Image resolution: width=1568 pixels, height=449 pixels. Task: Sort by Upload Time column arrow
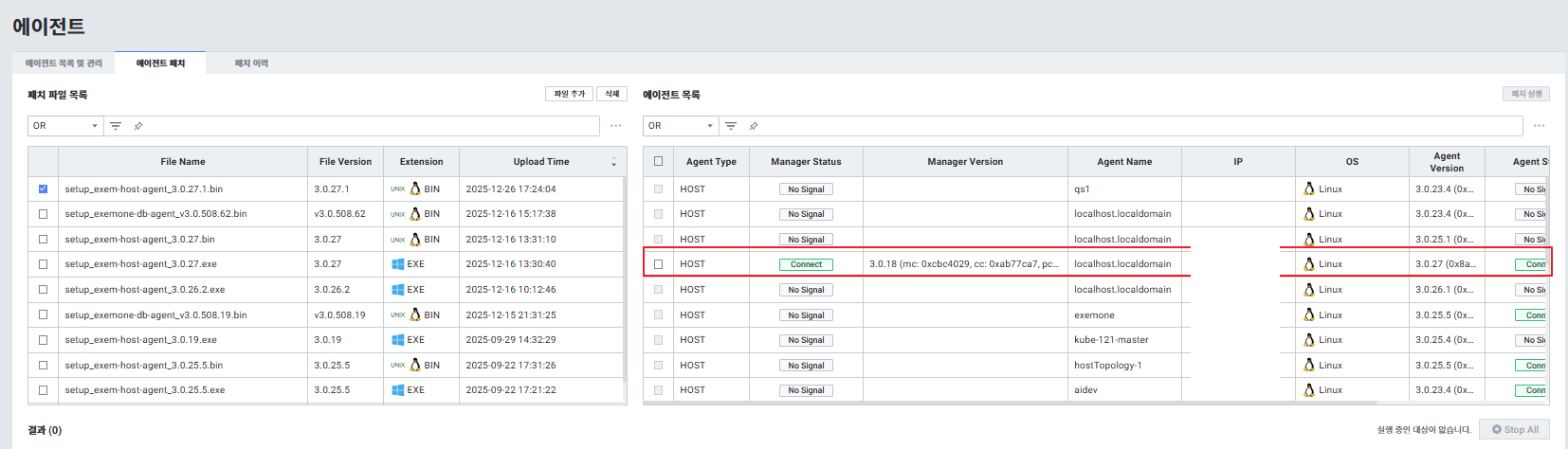pos(613,163)
